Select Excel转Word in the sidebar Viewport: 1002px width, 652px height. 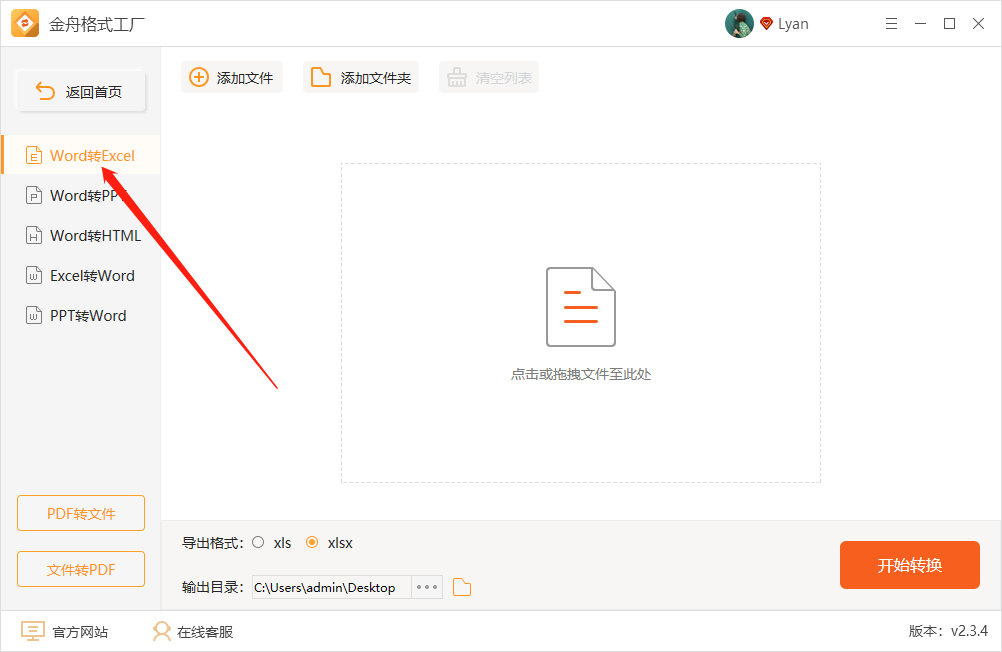[x=81, y=276]
